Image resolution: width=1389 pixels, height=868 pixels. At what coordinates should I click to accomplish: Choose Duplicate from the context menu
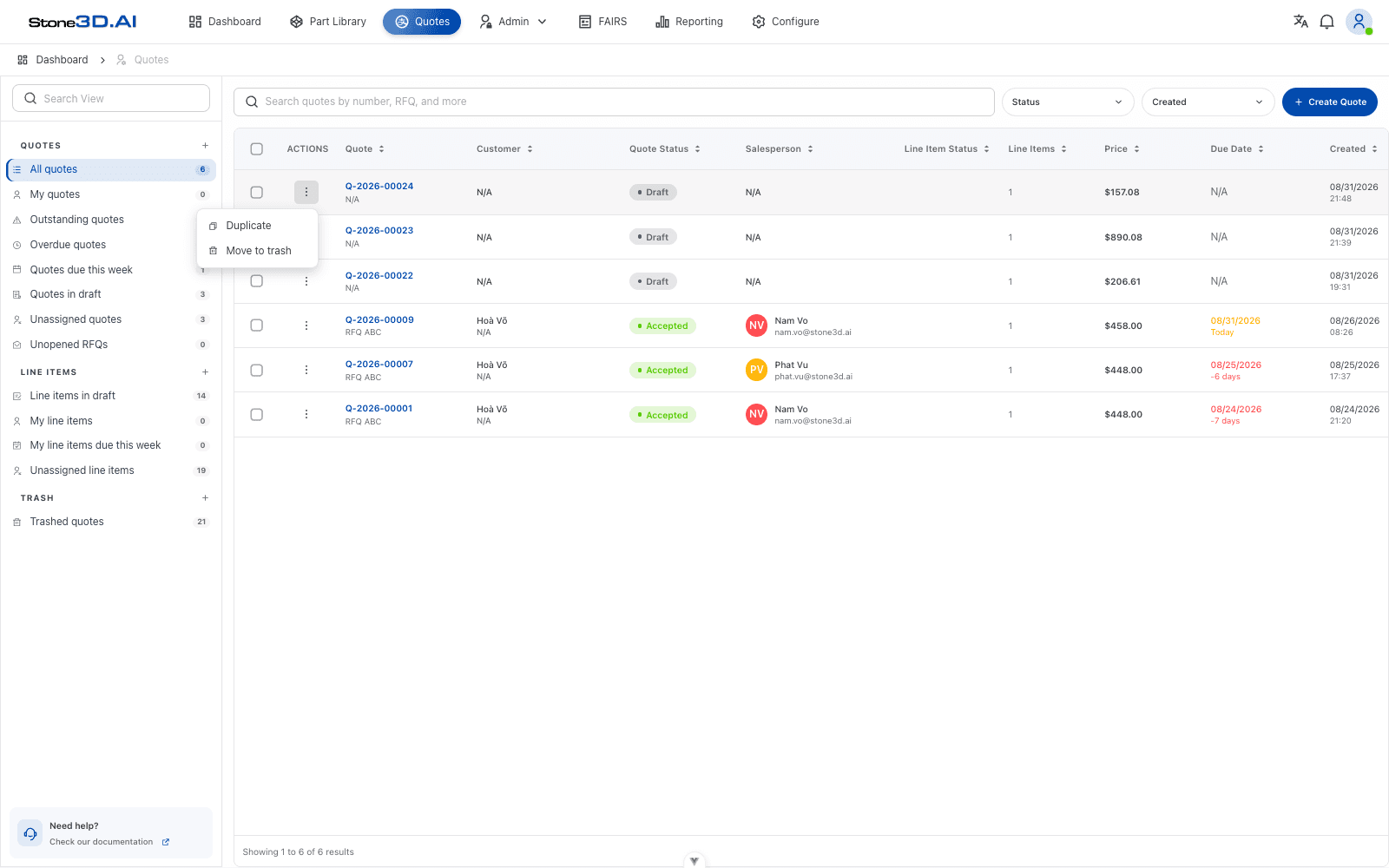tap(257, 226)
